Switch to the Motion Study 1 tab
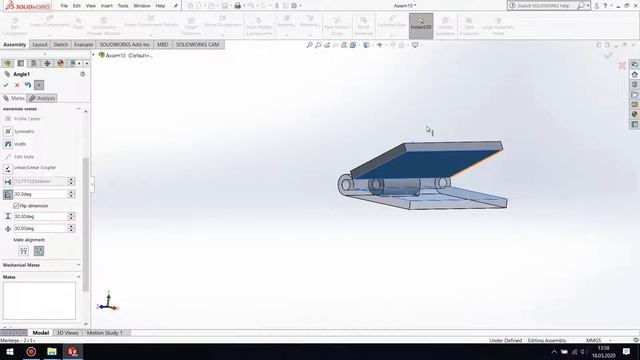This screenshot has height=360, width=640. [105, 333]
